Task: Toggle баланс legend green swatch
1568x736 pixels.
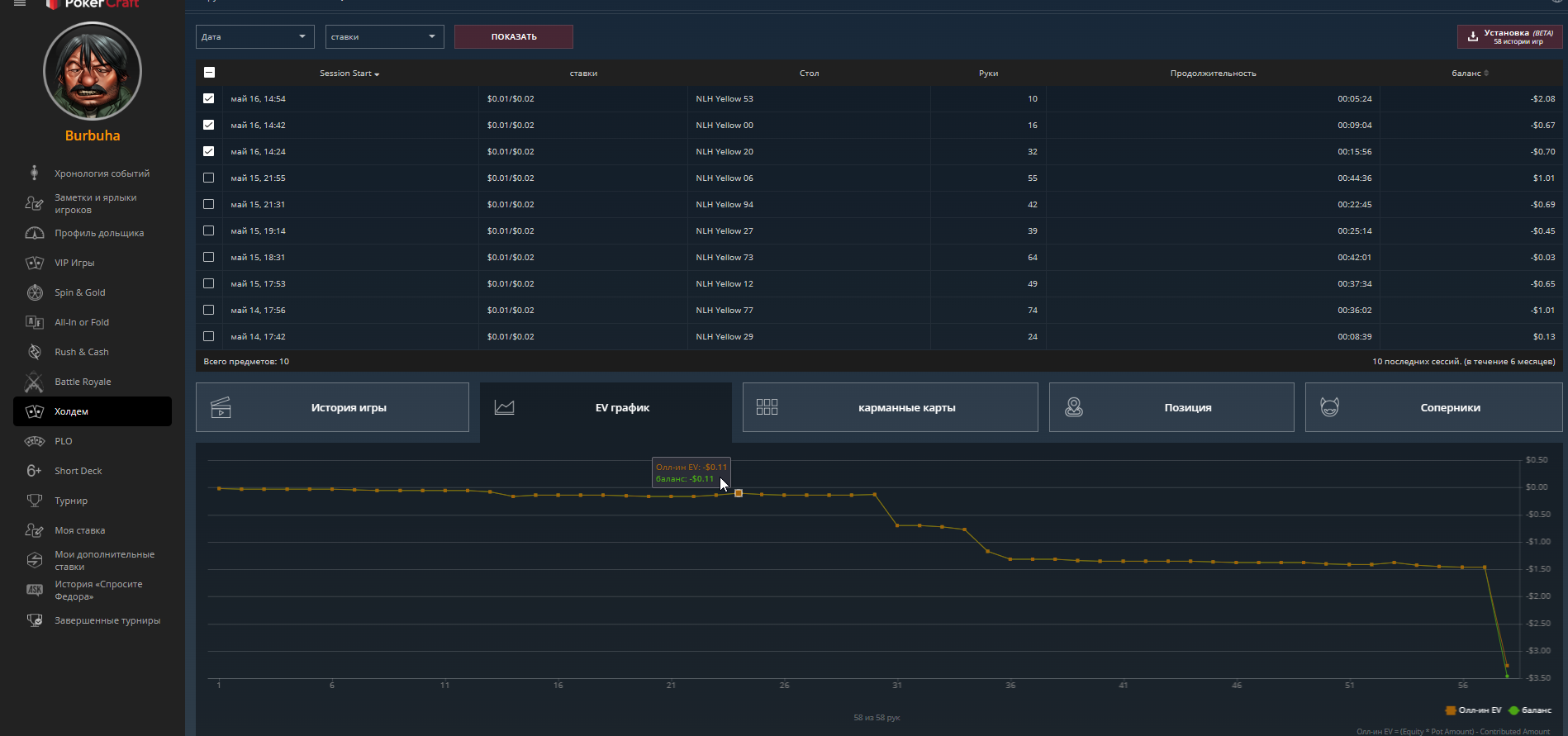Action: (1513, 710)
